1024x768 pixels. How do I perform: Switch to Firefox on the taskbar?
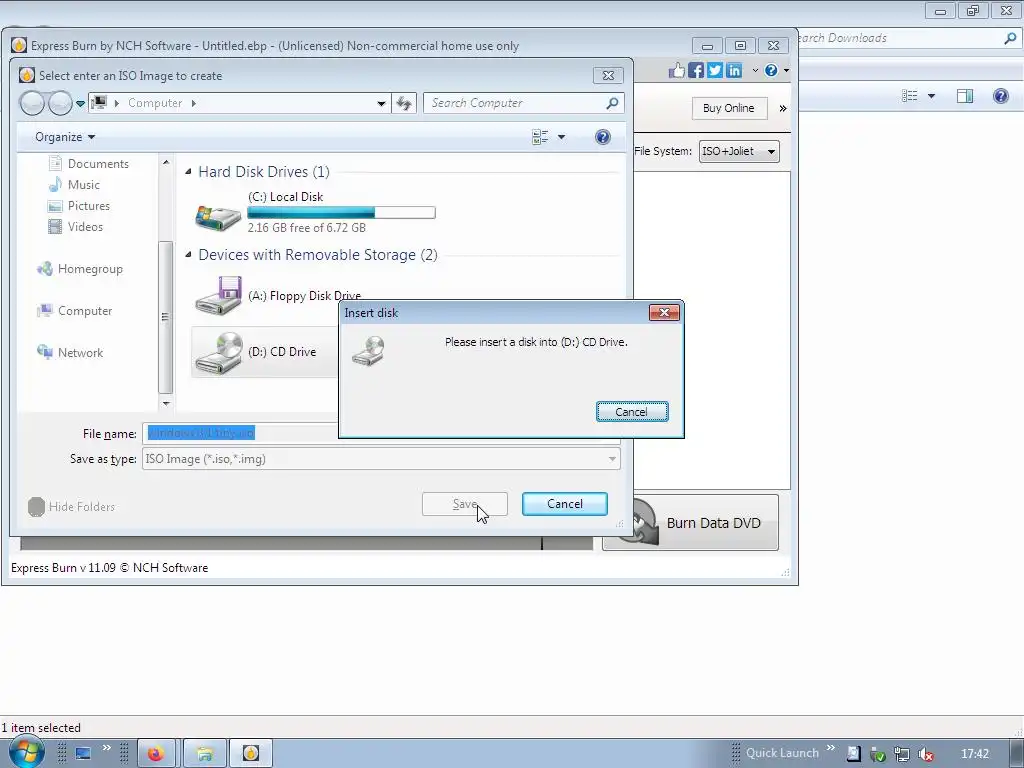(155, 754)
